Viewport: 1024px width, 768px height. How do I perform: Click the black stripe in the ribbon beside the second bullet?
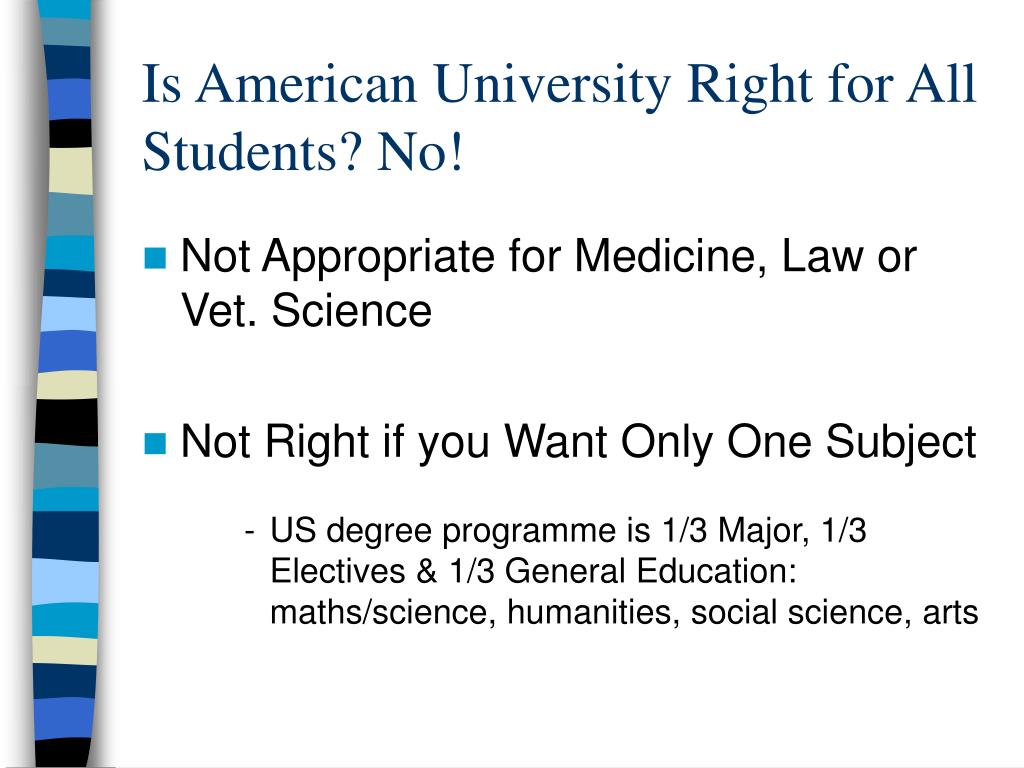66,423
